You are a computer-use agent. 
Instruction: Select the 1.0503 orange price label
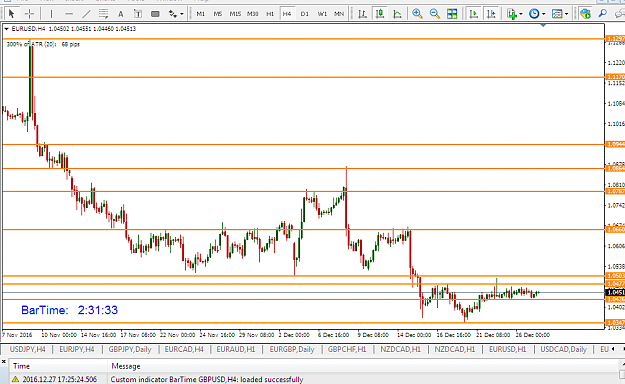(615, 276)
